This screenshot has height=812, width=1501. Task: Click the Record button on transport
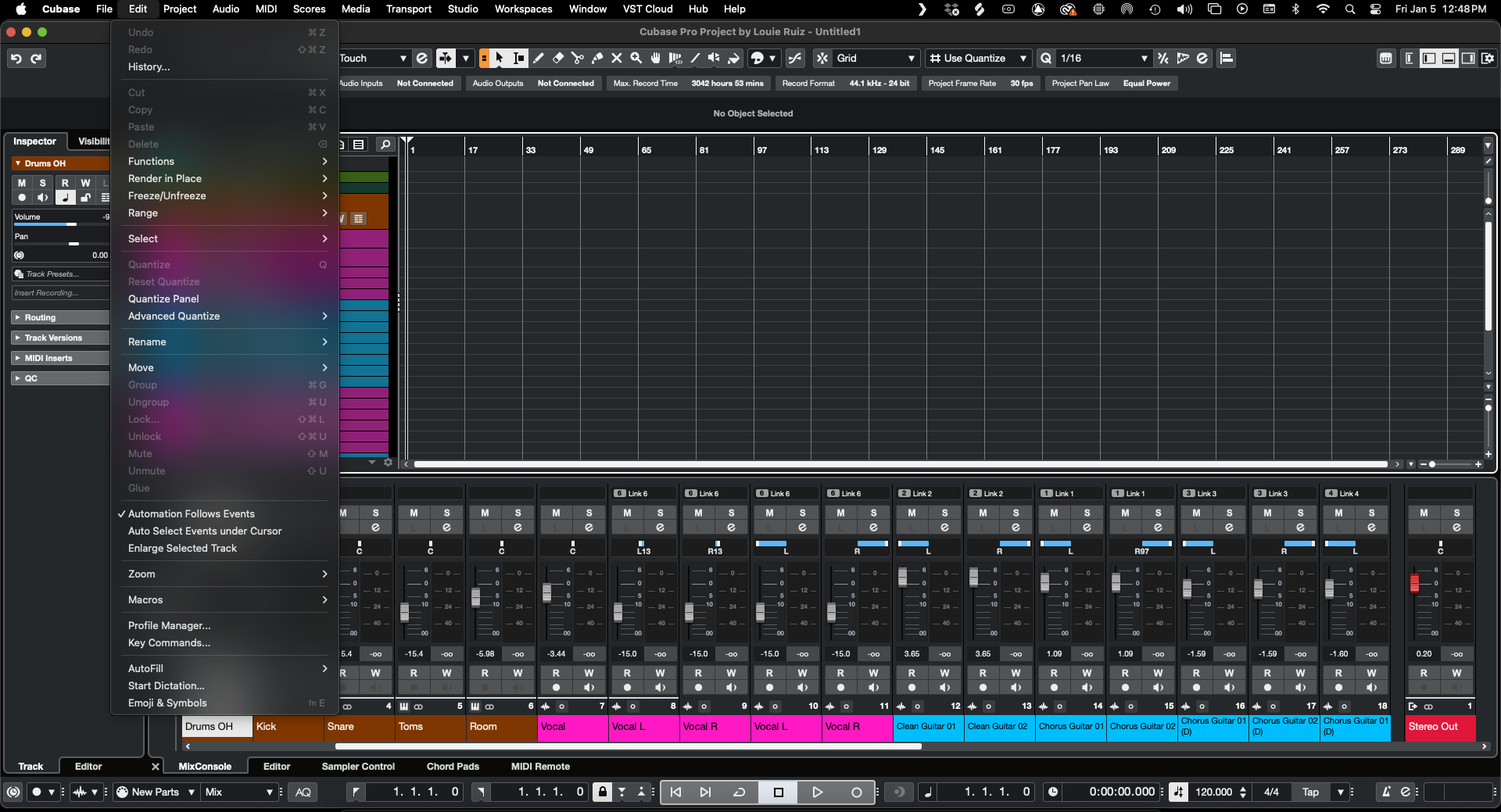point(856,792)
